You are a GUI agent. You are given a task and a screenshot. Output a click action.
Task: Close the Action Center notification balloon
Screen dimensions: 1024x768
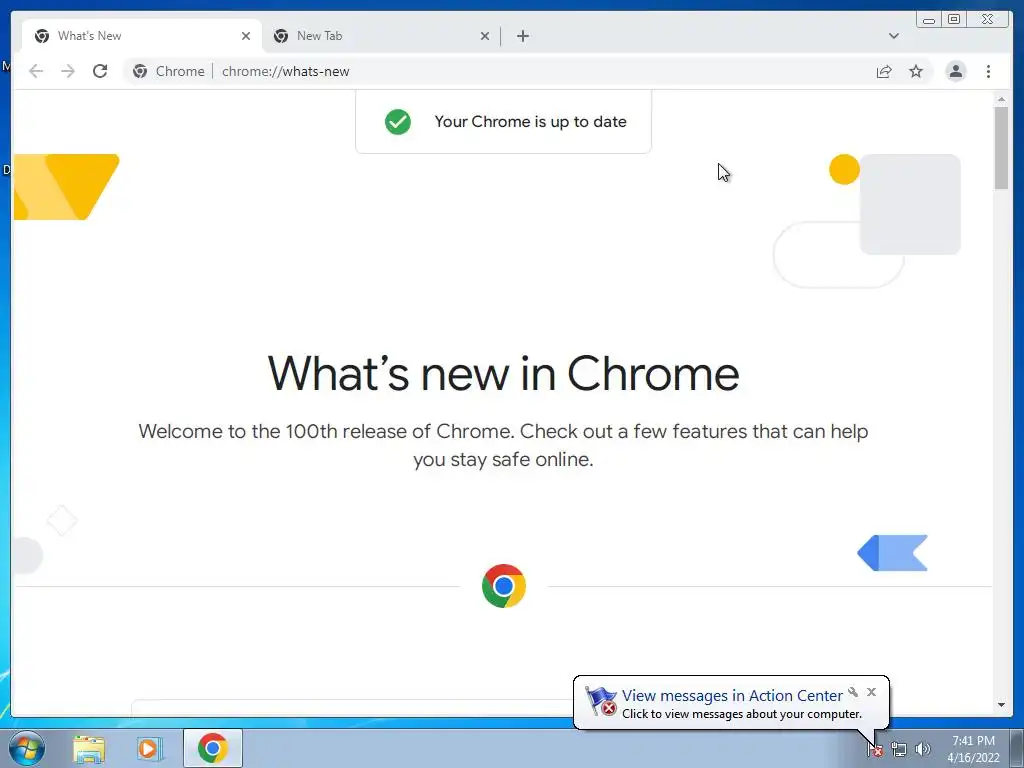click(x=871, y=692)
